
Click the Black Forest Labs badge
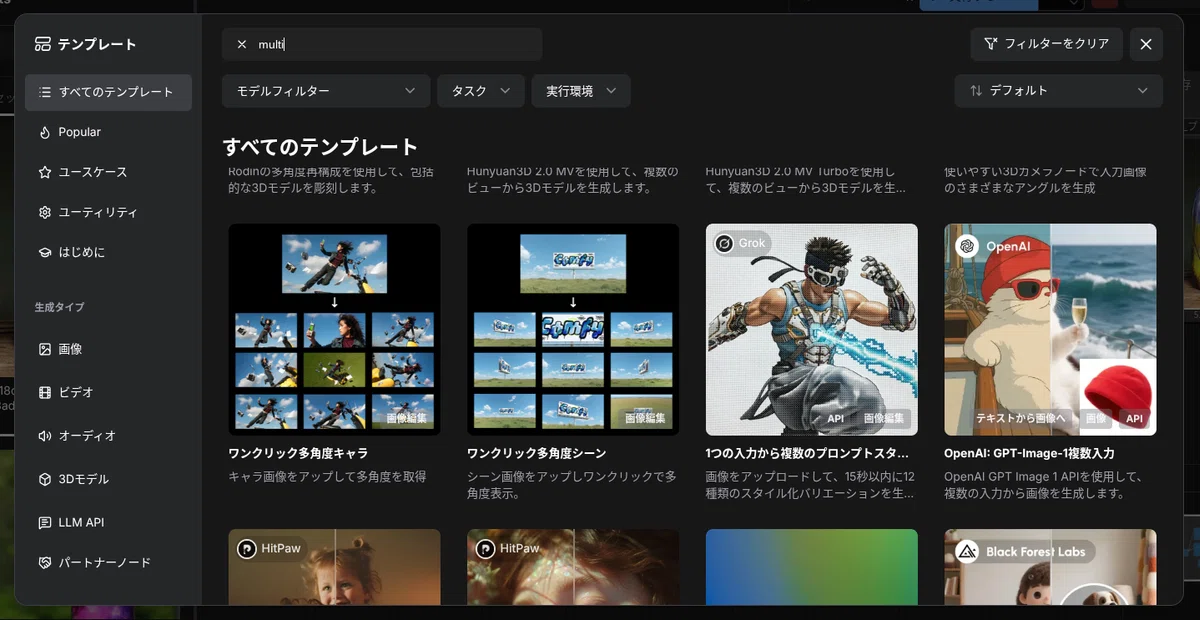pos(1022,551)
